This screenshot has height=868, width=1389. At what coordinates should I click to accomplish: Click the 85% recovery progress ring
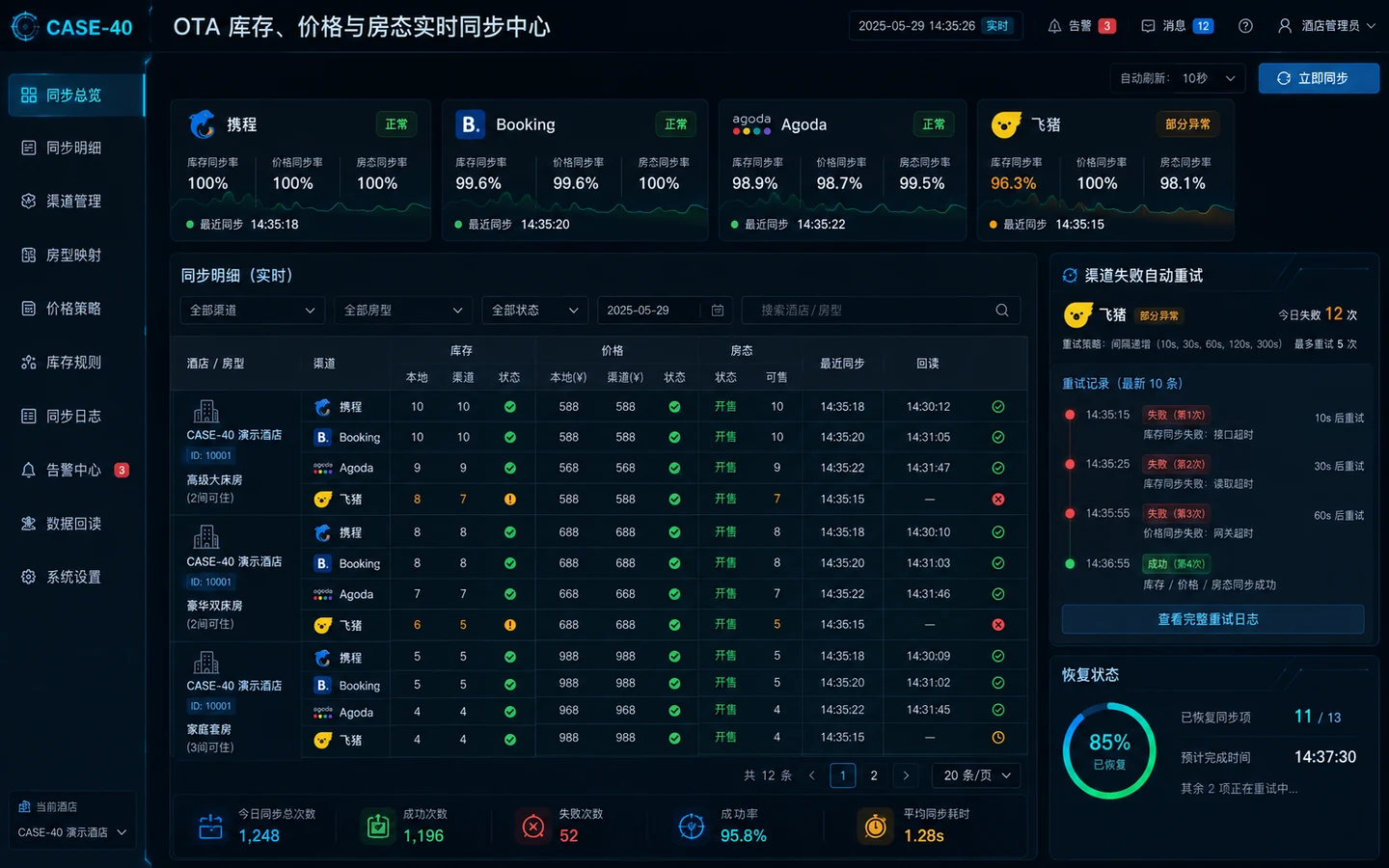pos(1109,751)
